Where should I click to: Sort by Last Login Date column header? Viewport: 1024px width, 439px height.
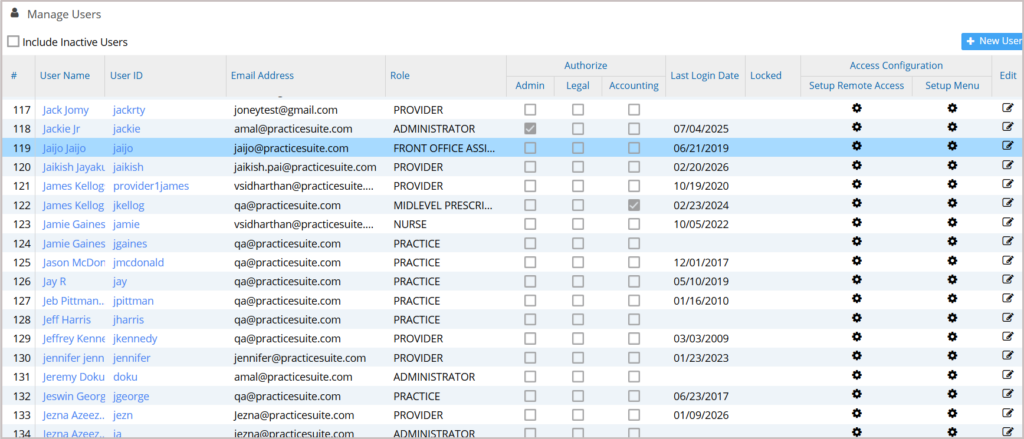pos(704,75)
